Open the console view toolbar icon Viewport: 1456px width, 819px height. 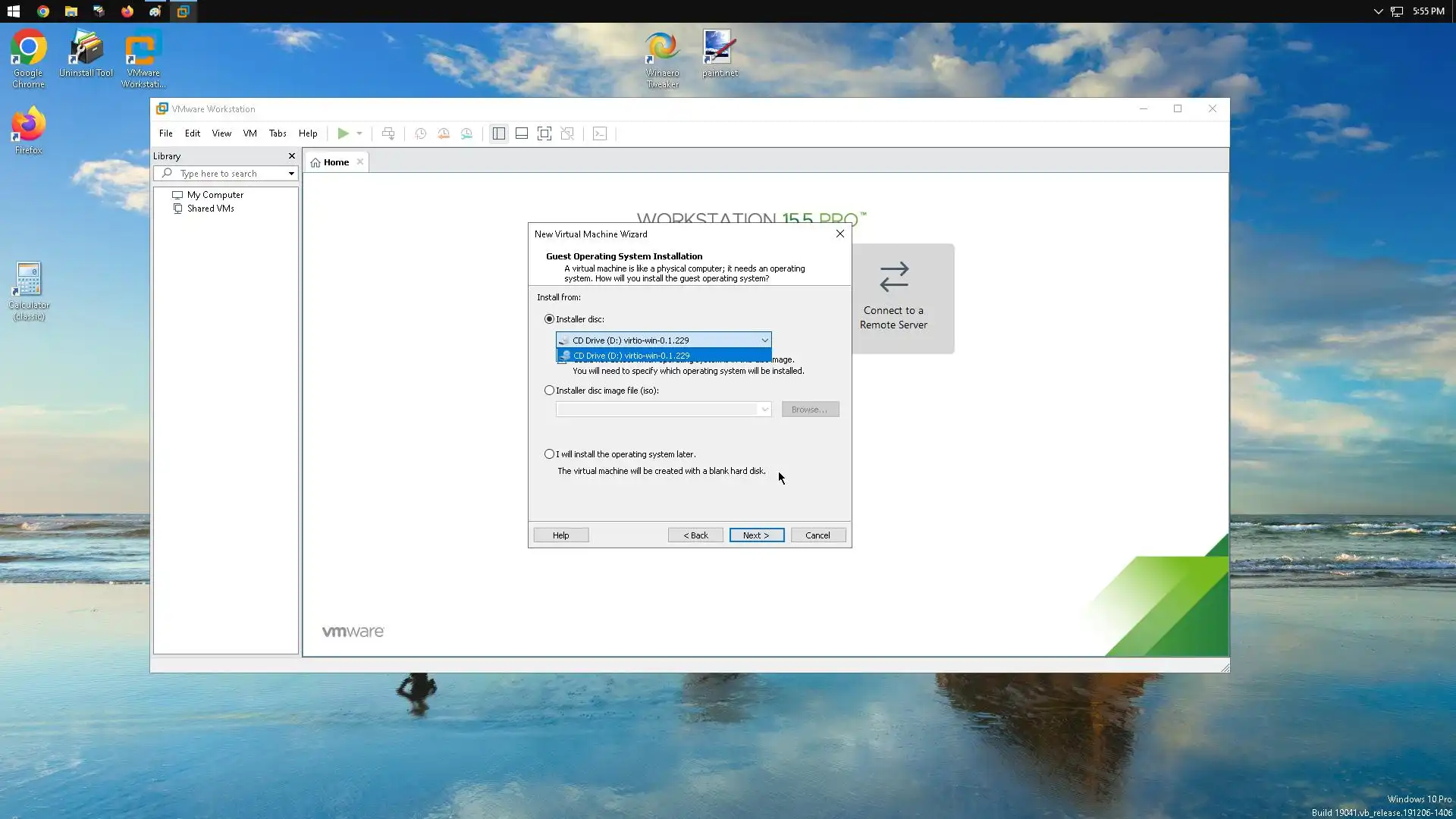point(600,133)
